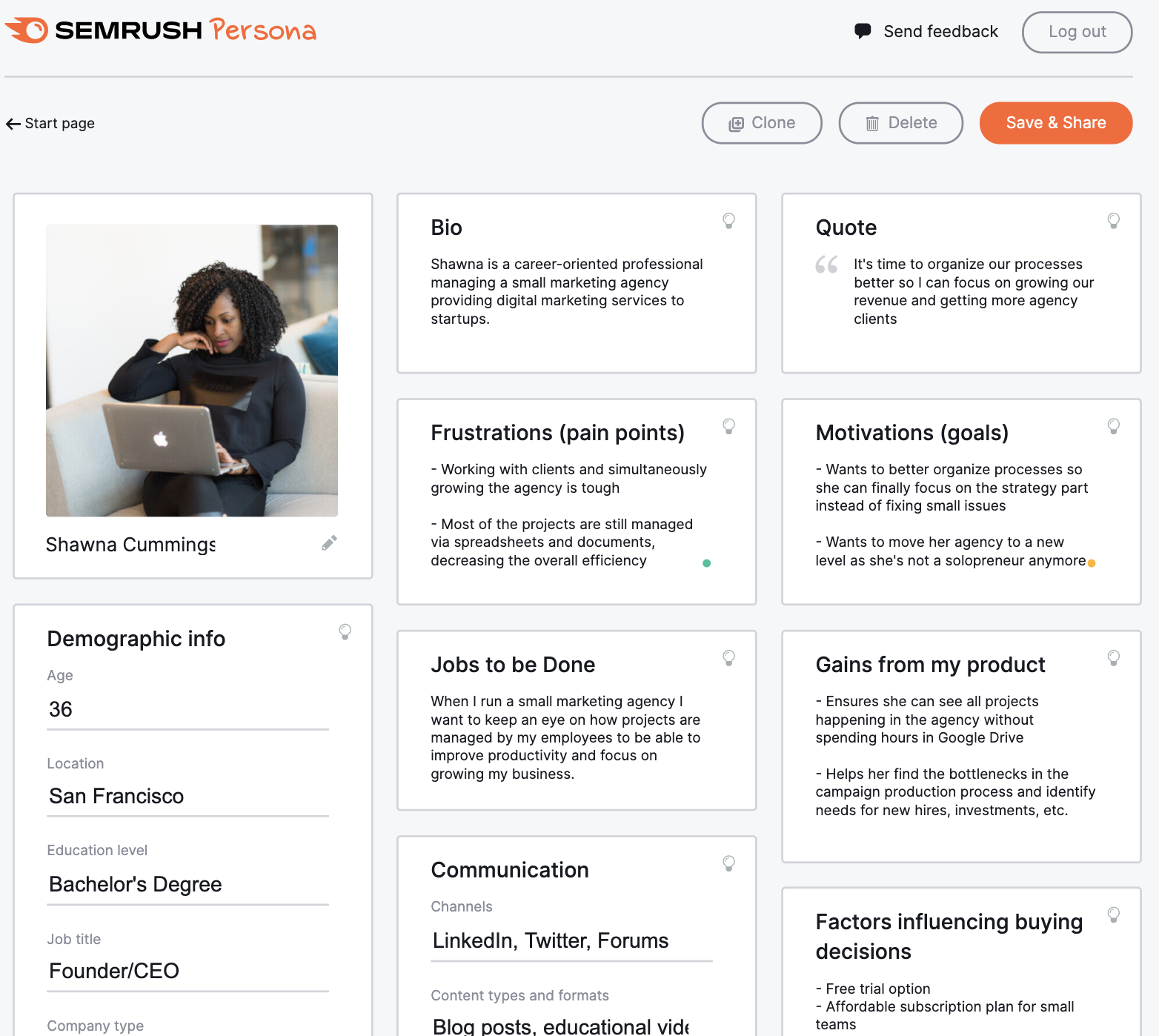Click the Company type label
The width and height of the screenshot is (1159, 1036).
pyautogui.click(x=96, y=1026)
